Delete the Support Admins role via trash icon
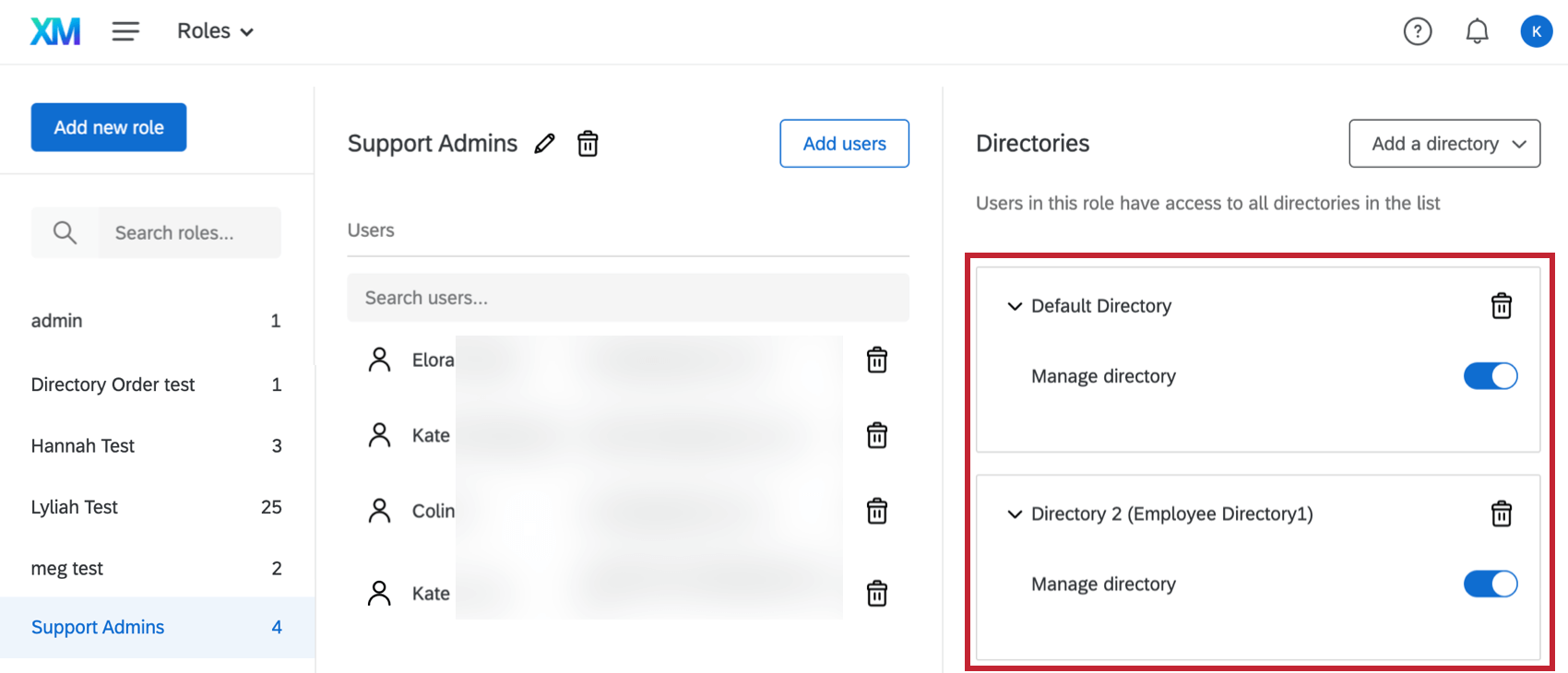Screen dimensions: 1568x673 coord(588,144)
